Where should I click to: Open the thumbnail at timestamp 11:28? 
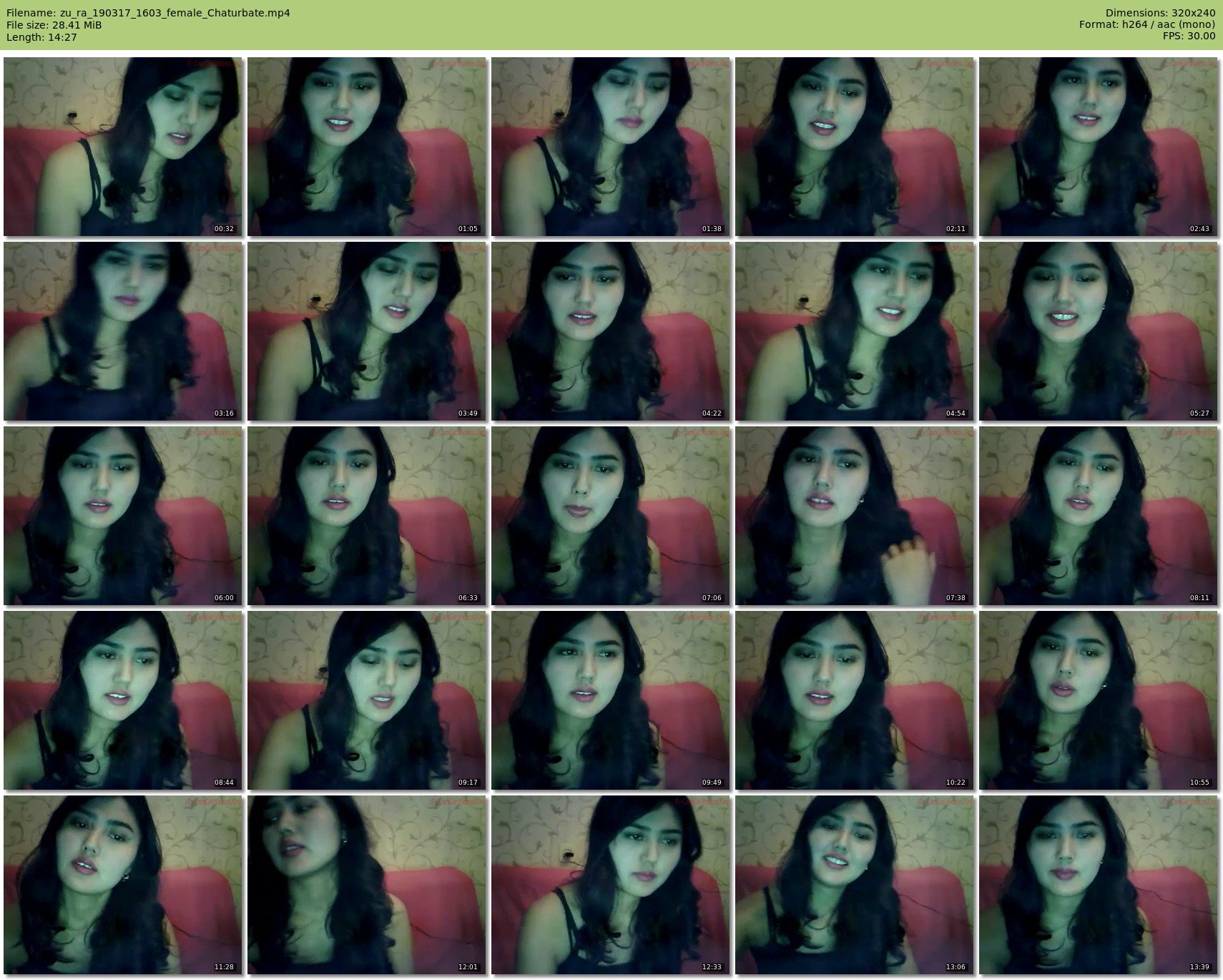click(x=123, y=885)
